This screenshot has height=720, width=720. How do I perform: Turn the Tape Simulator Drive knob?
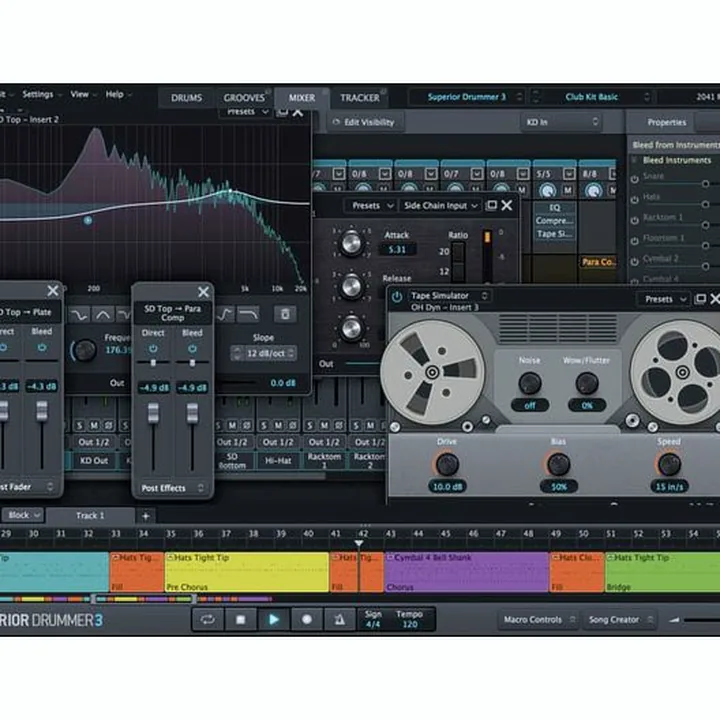click(447, 465)
